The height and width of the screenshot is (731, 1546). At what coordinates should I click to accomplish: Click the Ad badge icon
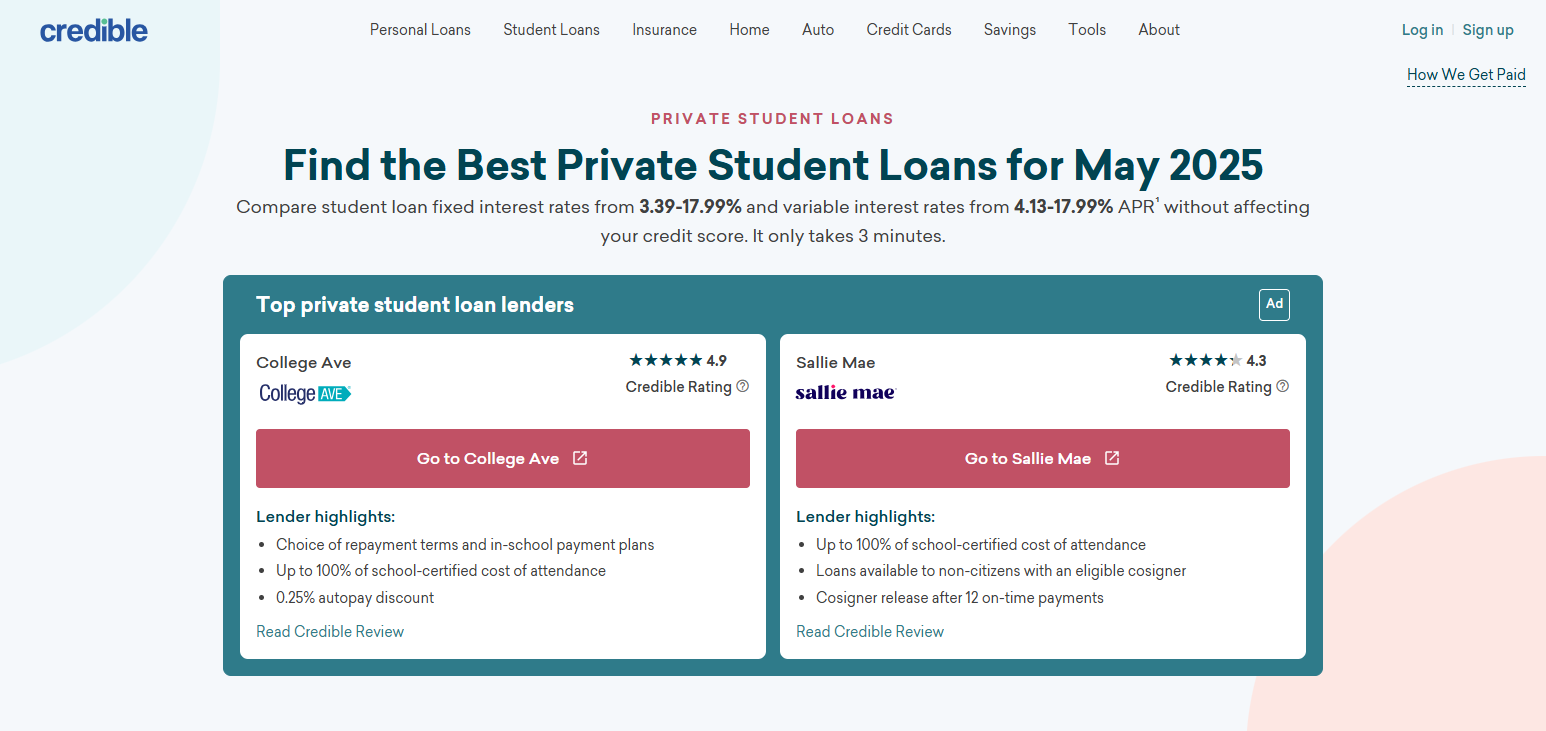click(1274, 304)
